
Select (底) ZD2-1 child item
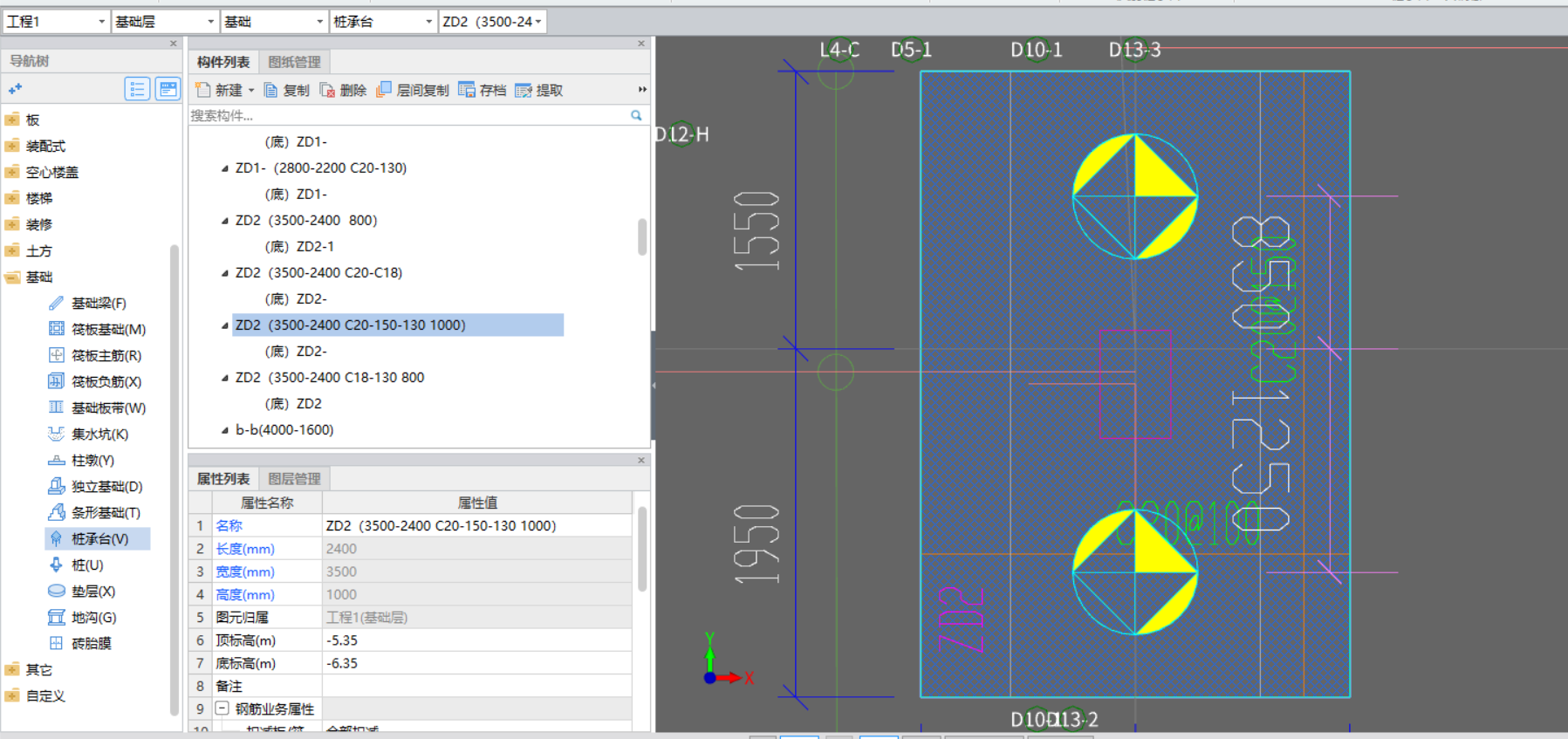tap(299, 246)
